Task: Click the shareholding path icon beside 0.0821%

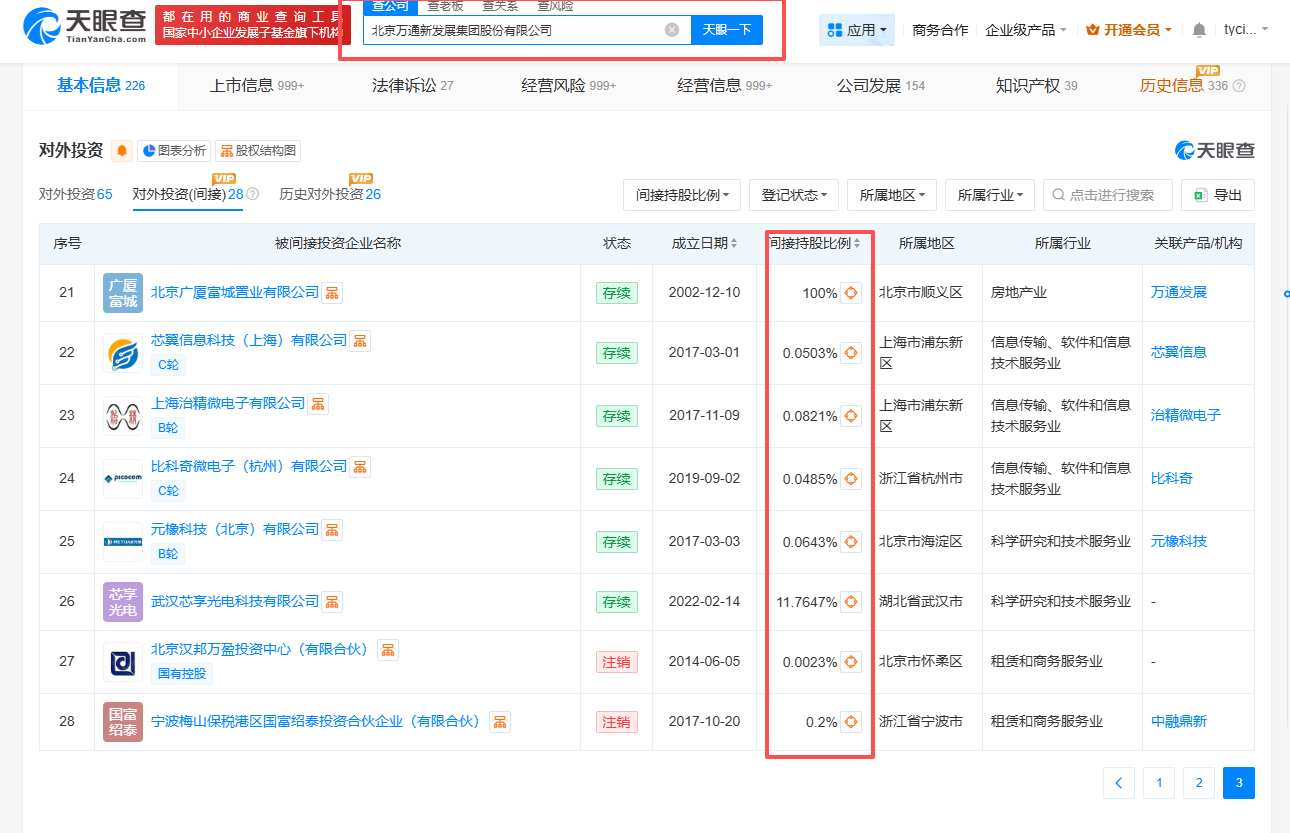Action: 851,416
